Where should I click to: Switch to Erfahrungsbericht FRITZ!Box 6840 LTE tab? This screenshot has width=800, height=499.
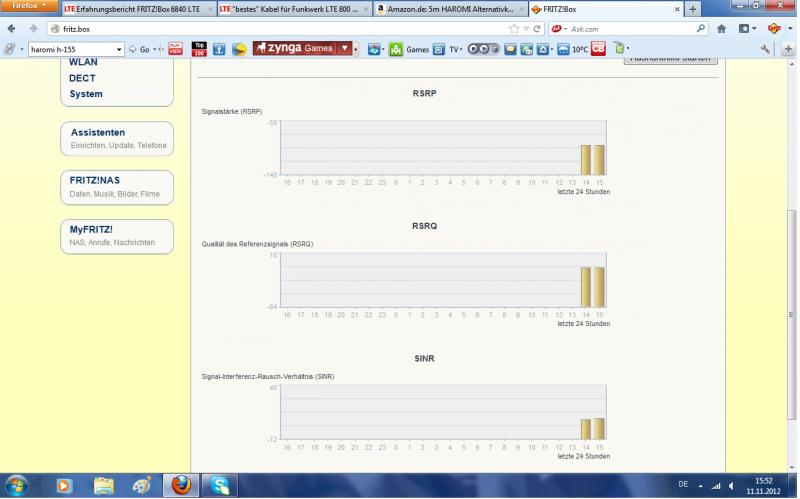click(x=138, y=9)
